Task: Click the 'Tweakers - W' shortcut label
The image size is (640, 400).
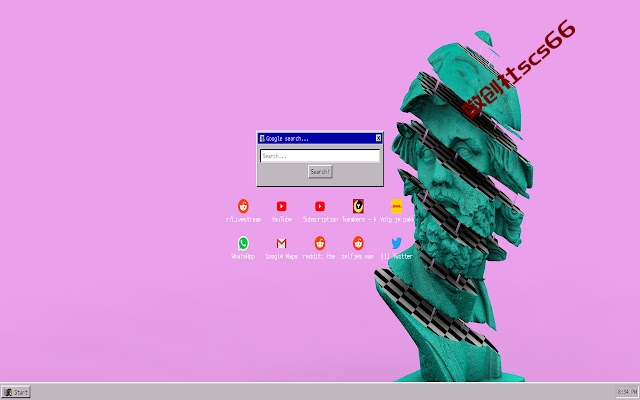Action: click(359, 220)
